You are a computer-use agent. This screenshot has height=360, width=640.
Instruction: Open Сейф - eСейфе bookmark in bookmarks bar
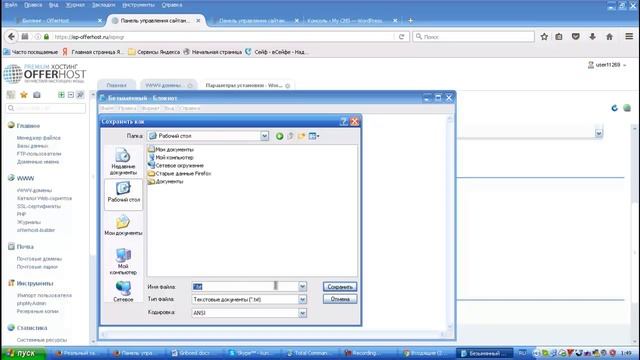[277, 52]
